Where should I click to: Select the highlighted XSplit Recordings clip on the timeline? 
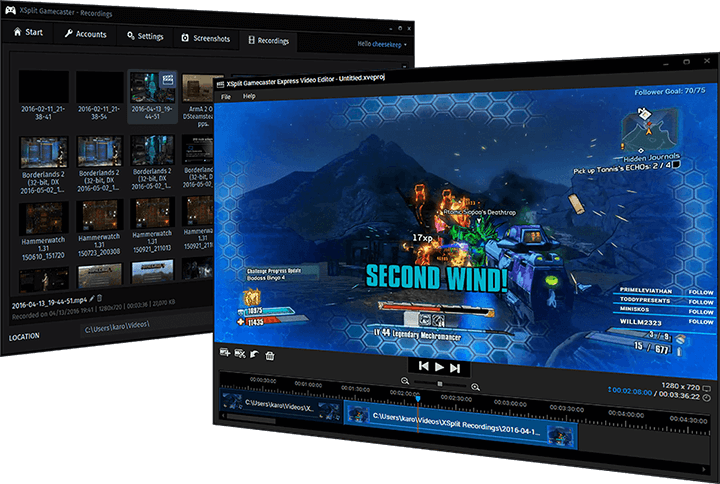[461, 425]
